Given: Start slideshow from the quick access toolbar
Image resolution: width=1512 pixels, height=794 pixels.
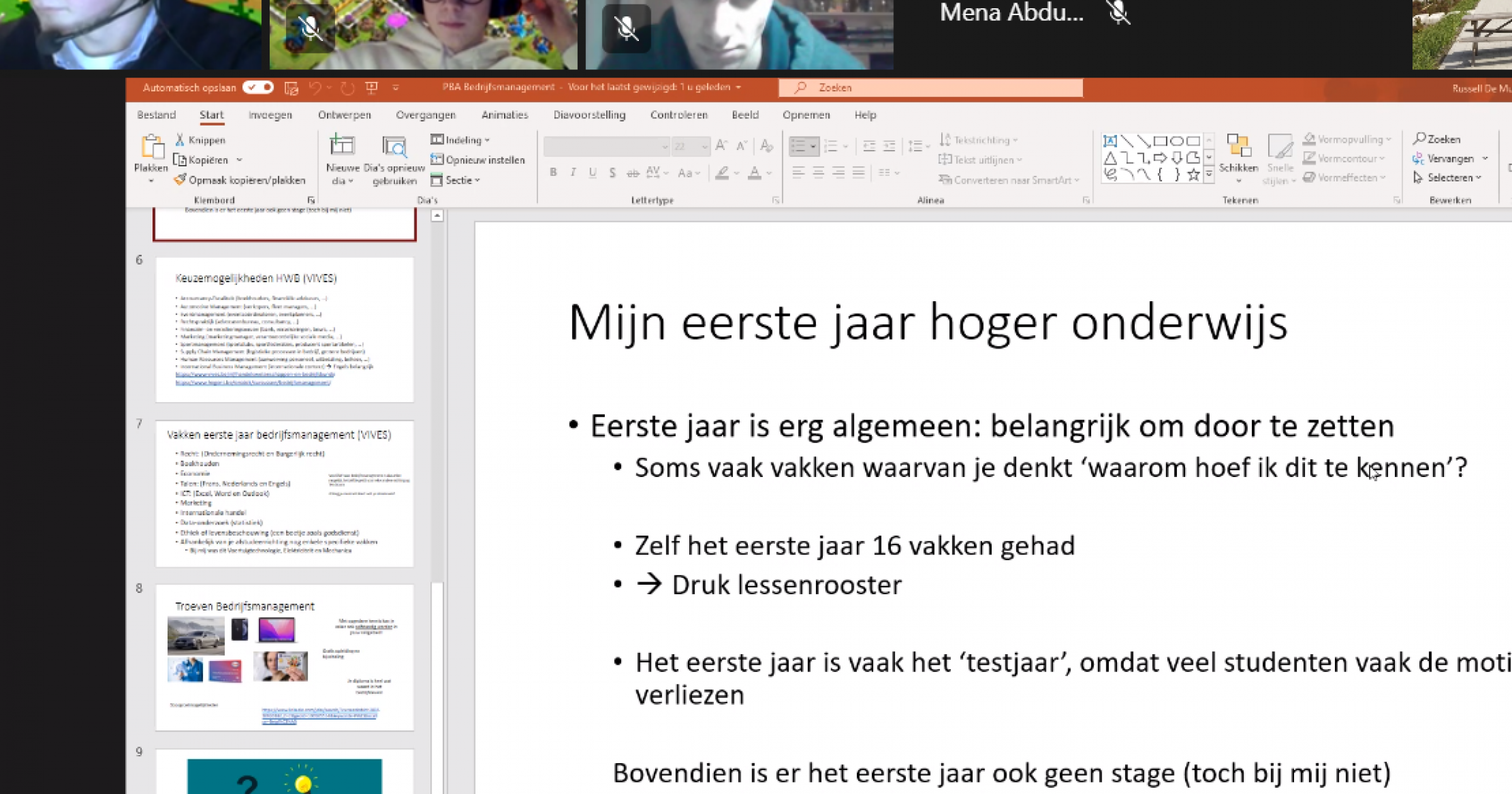Looking at the screenshot, I should (372, 88).
